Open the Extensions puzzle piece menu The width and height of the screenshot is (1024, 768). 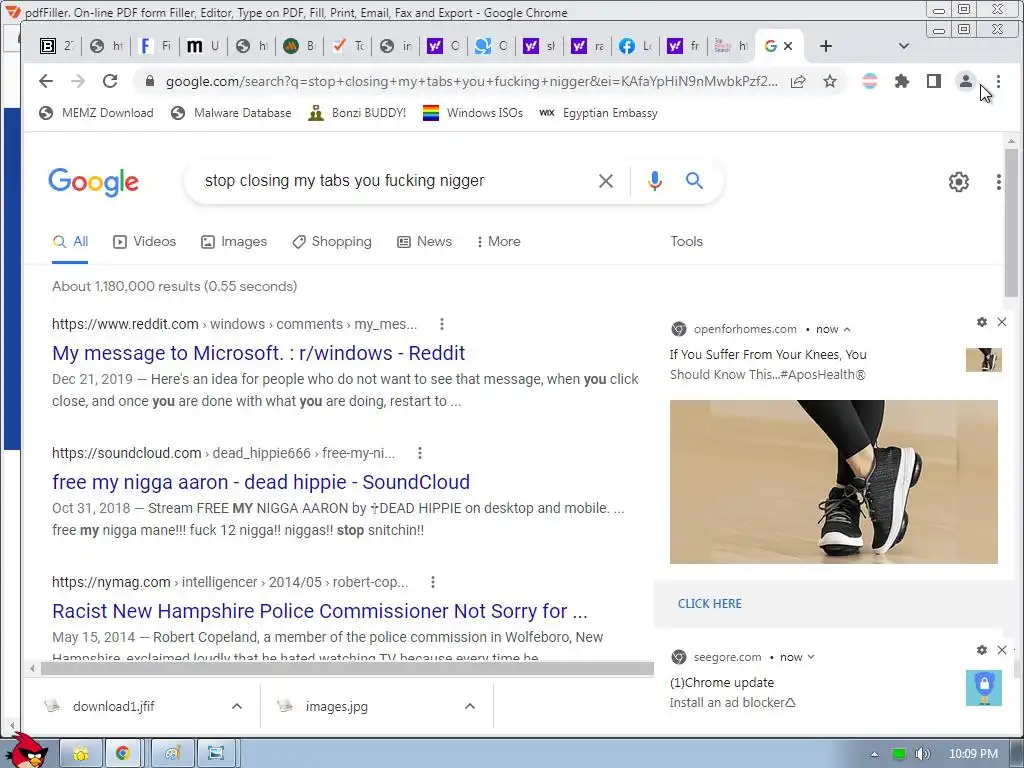[x=902, y=82]
